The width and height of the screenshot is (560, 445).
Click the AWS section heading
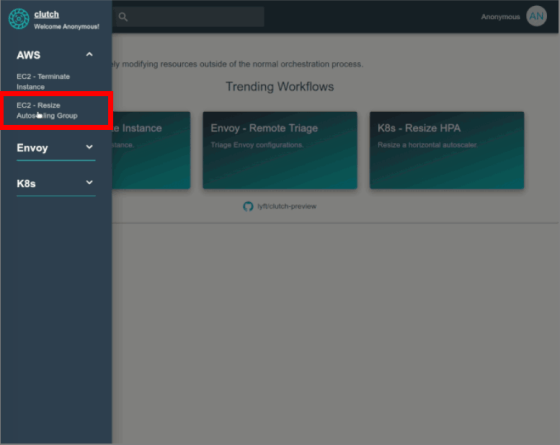point(29,55)
